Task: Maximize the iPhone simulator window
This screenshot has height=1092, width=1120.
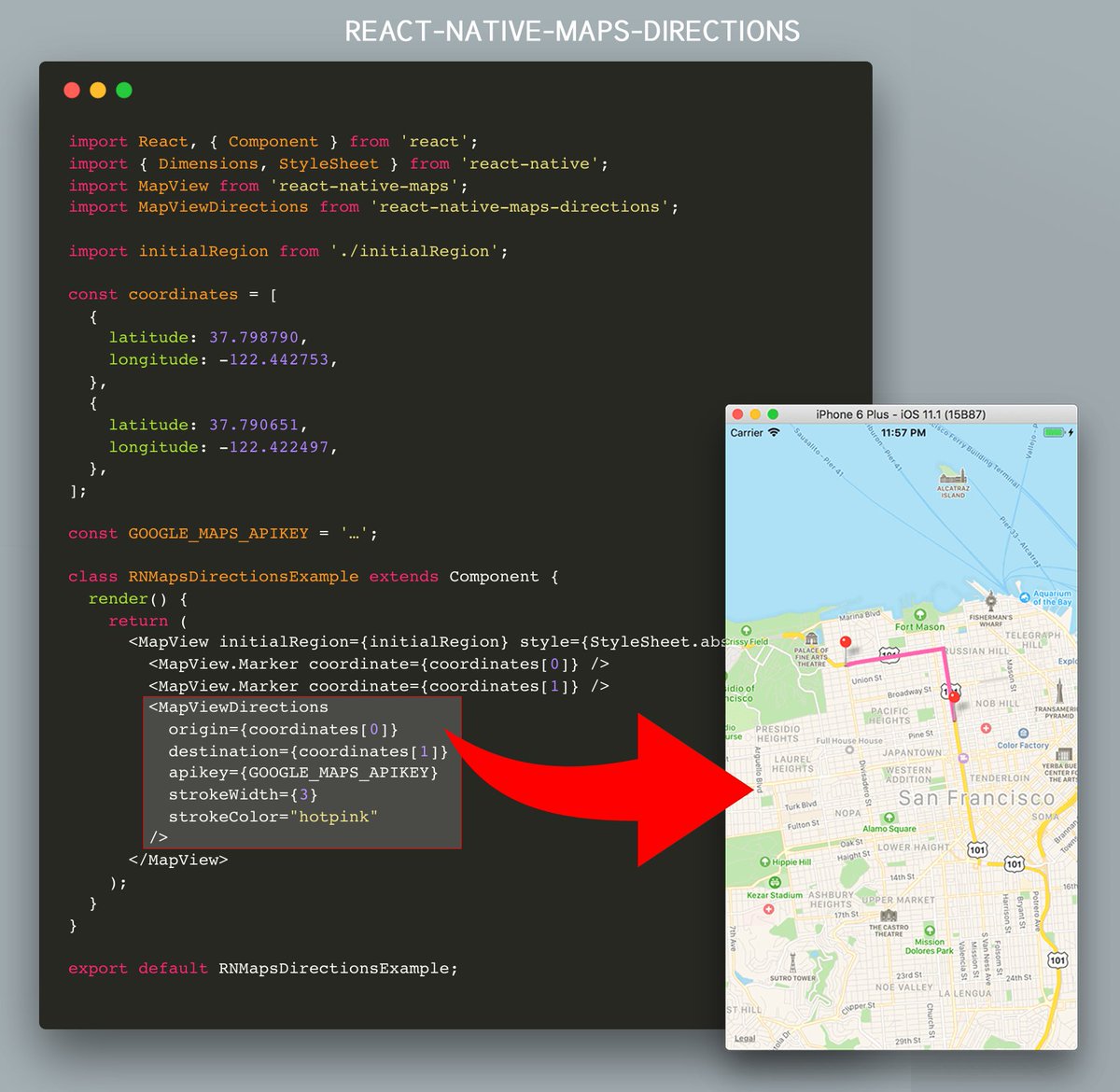Action: tap(773, 414)
